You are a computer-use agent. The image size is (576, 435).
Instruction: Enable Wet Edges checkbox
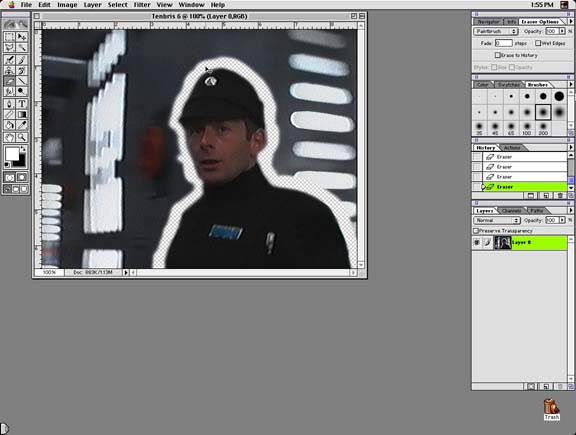[x=538, y=43]
